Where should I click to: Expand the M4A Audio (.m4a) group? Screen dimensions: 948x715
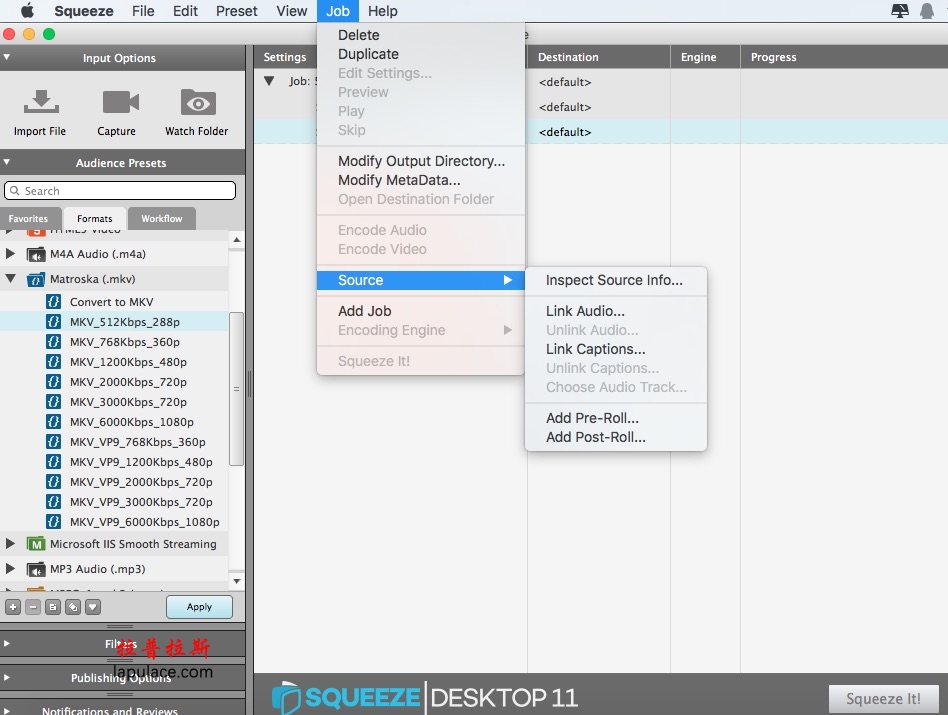pos(10,254)
